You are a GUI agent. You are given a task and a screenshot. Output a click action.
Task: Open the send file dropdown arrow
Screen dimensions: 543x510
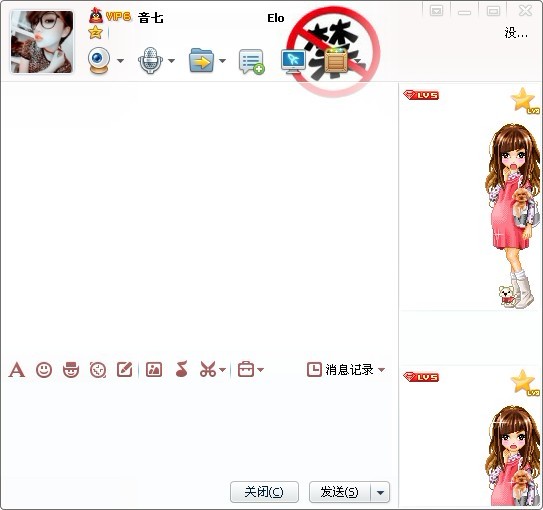(x=222, y=61)
